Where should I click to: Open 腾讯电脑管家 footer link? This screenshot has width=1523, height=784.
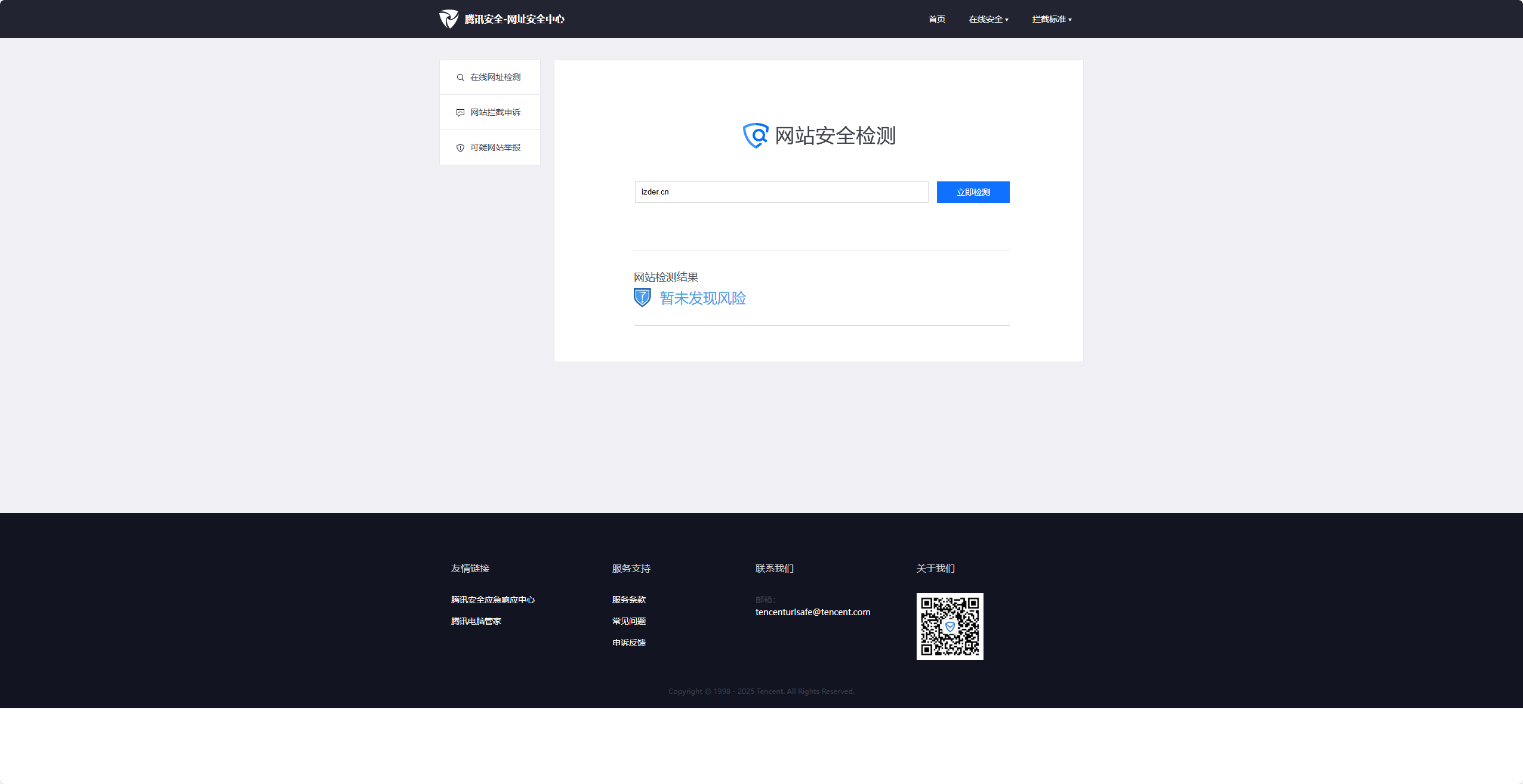click(476, 622)
